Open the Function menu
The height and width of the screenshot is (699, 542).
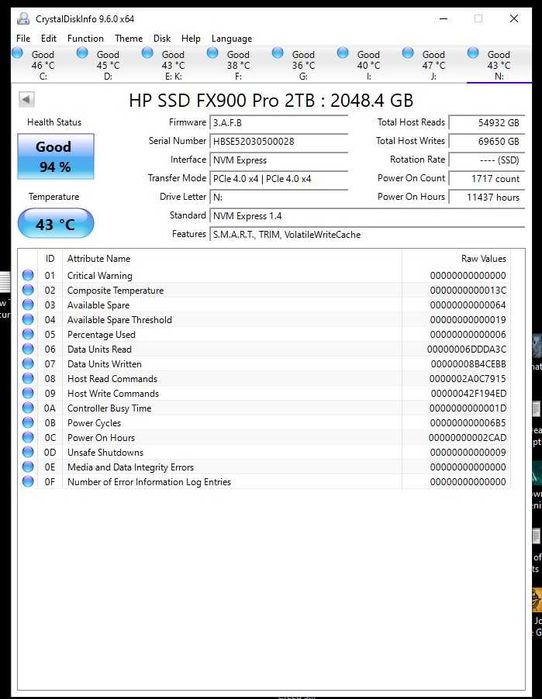click(x=85, y=38)
